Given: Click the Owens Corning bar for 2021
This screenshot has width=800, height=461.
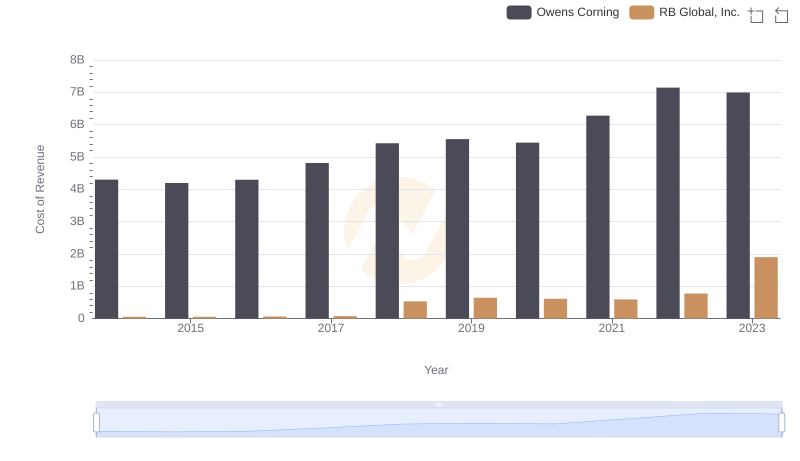Looking at the screenshot, I should pyautogui.click(x=597, y=217).
